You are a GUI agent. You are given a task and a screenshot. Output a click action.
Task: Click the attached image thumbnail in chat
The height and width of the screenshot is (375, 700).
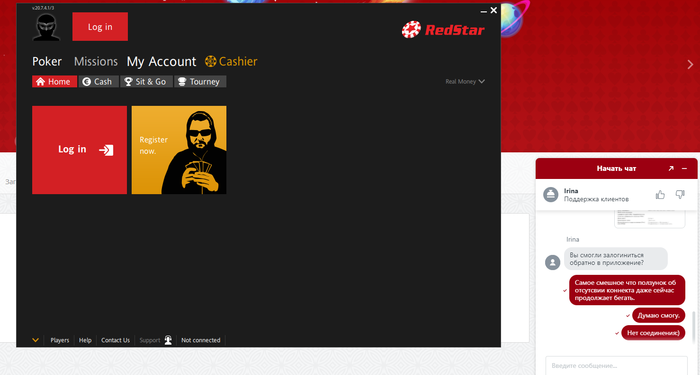pos(650,220)
